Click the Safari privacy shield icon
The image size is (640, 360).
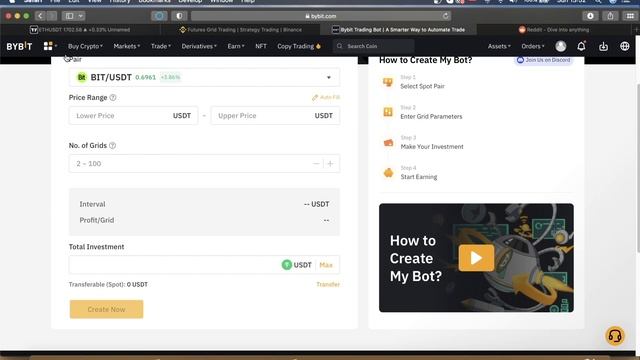tap(179, 16)
